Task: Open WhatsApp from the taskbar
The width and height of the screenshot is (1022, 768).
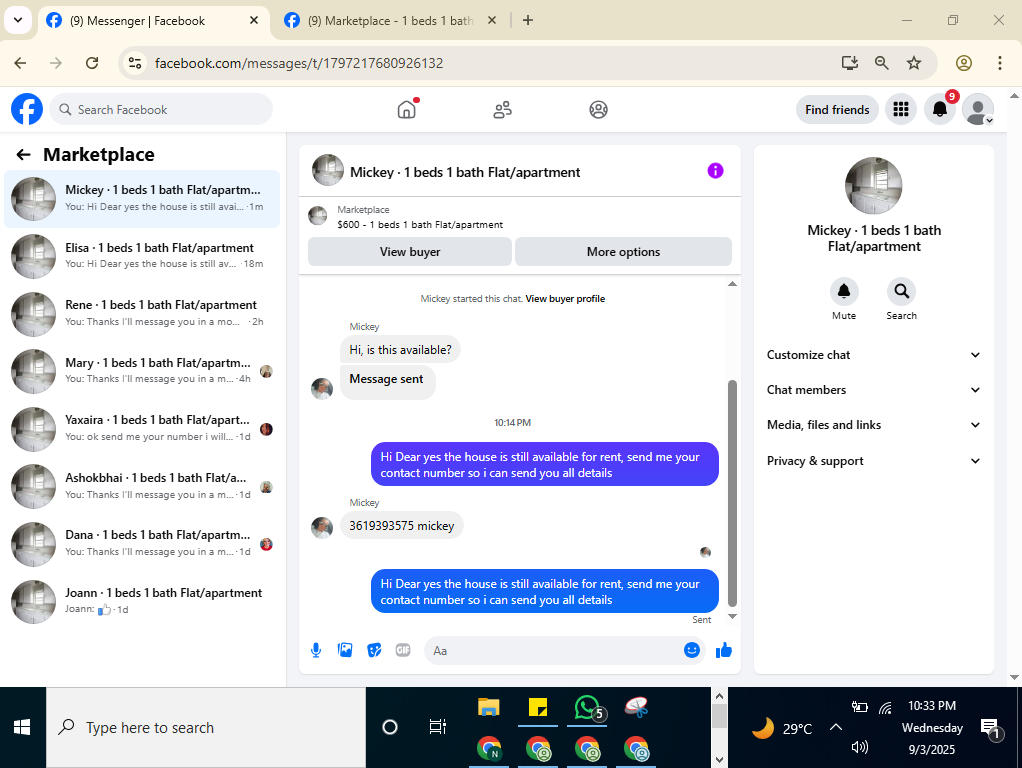Action: (x=588, y=709)
